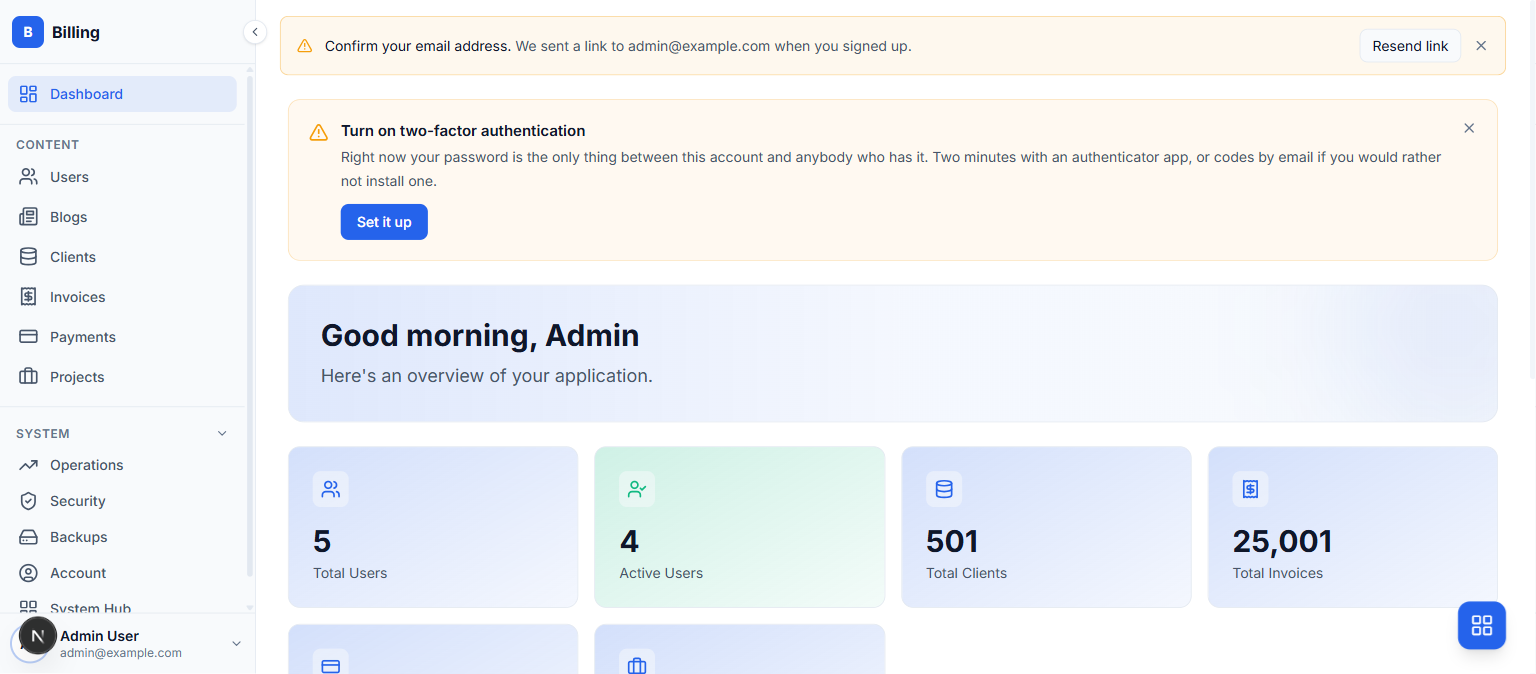
Task: Click the Total Users card icon
Action: click(331, 489)
